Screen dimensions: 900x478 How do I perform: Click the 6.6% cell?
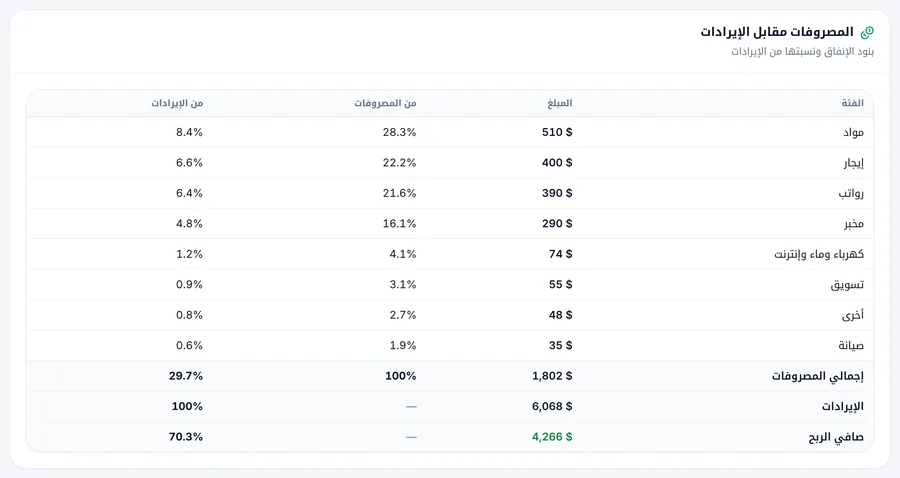189,162
